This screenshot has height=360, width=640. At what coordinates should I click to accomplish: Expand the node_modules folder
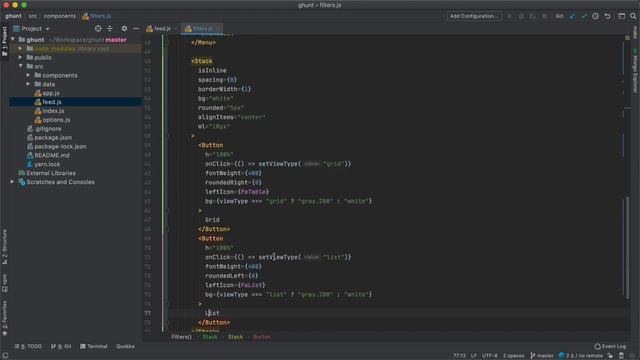tap(20, 49)
